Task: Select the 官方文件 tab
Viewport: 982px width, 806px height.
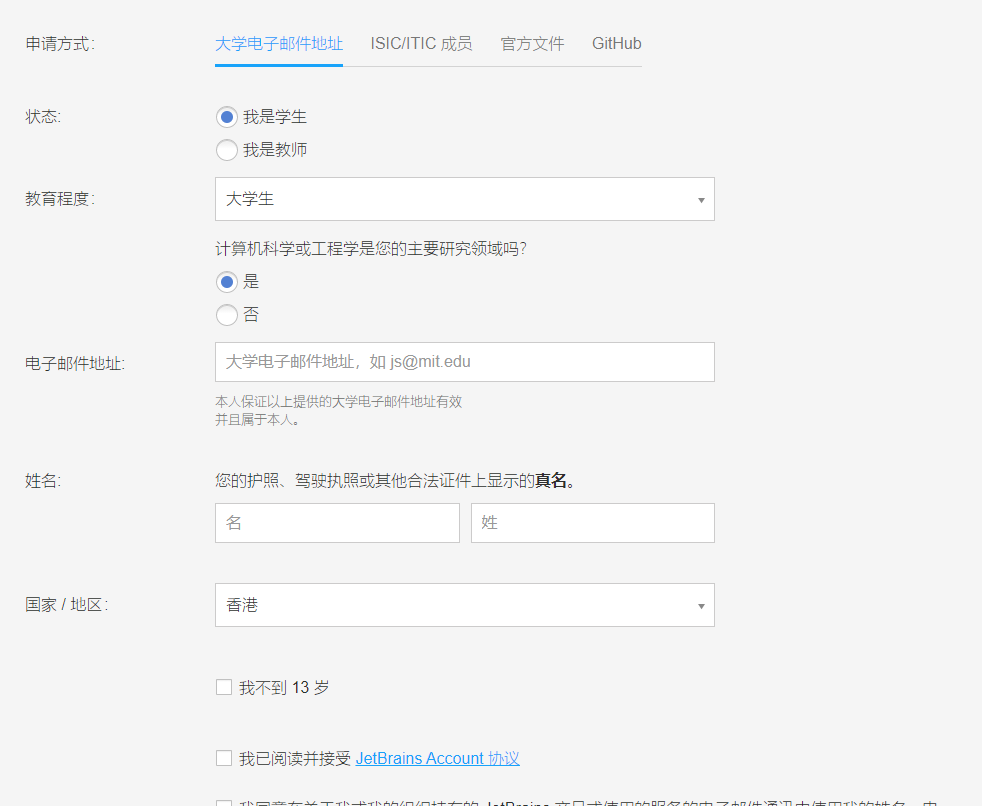Action: 532,44
